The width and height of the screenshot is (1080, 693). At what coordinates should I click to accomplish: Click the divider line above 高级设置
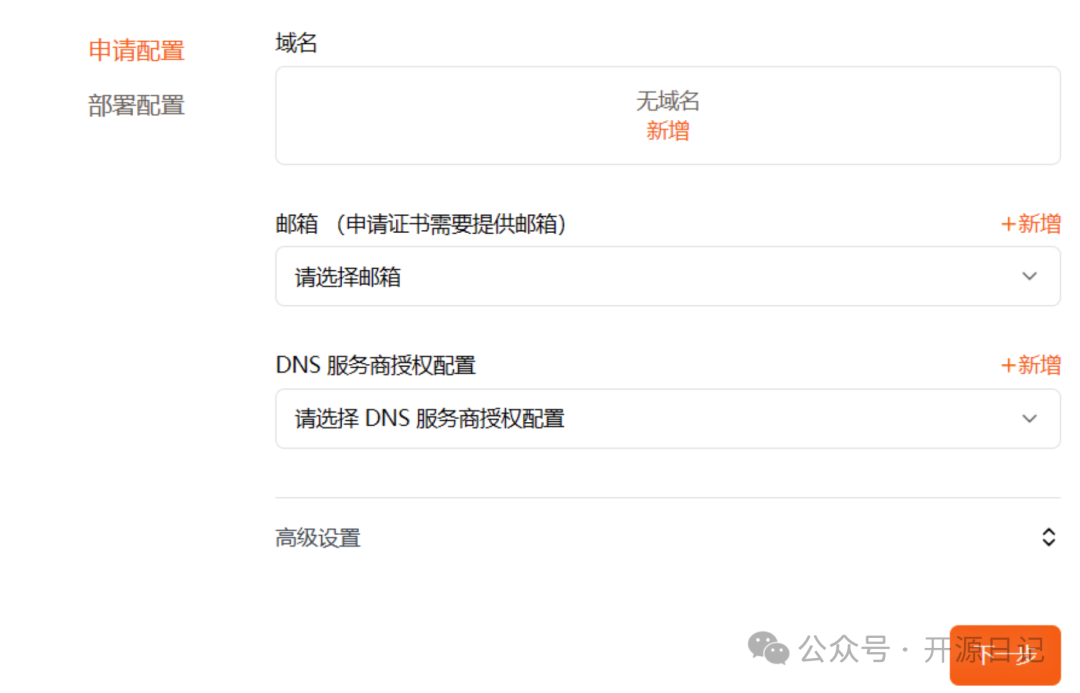pyautogui.click(x=667, y=498)
